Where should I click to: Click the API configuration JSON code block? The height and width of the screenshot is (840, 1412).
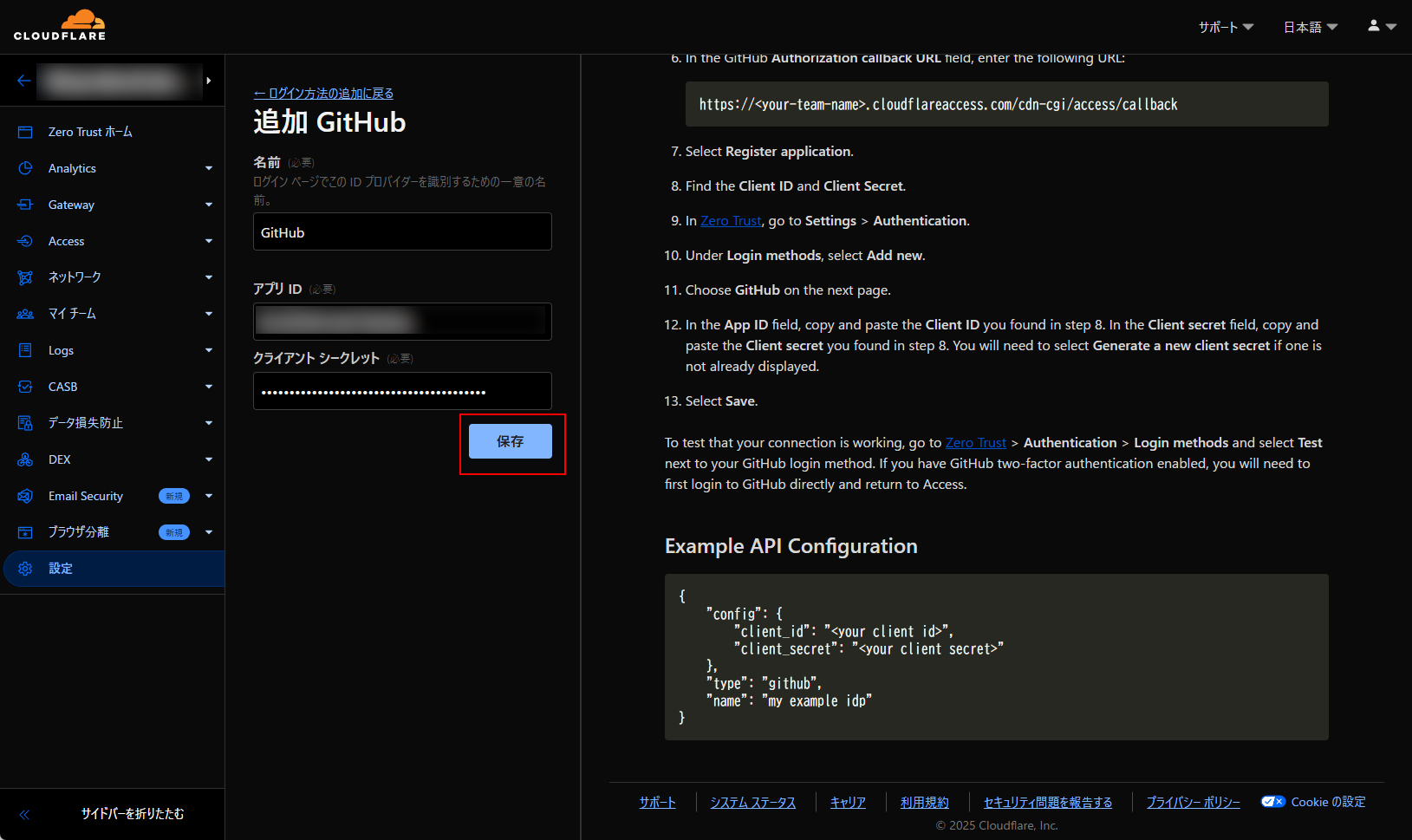[x=996, y=657]
